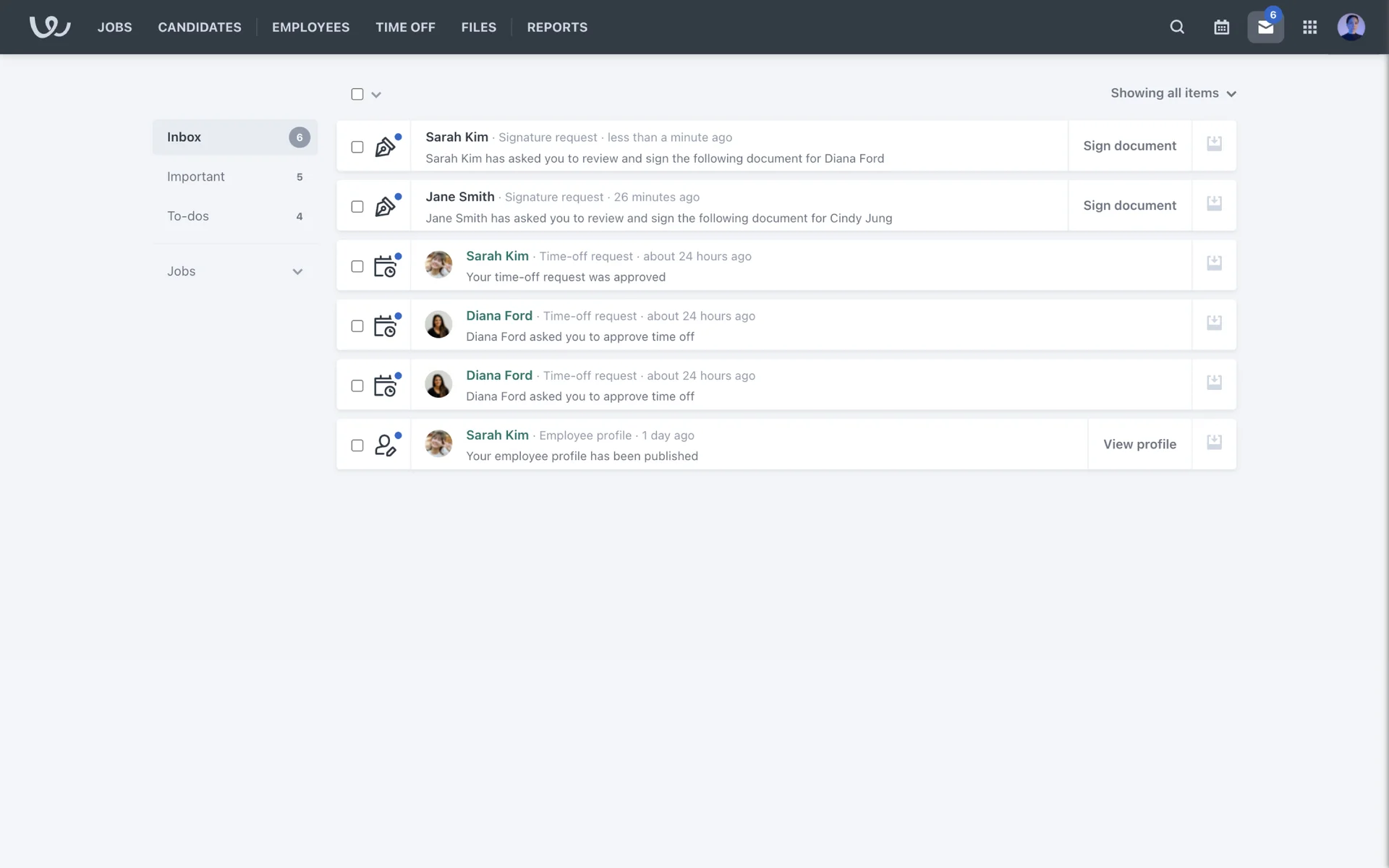Open the user avatar in top right
Viewport: 1389px width, 868px height.
(1351, 27)
